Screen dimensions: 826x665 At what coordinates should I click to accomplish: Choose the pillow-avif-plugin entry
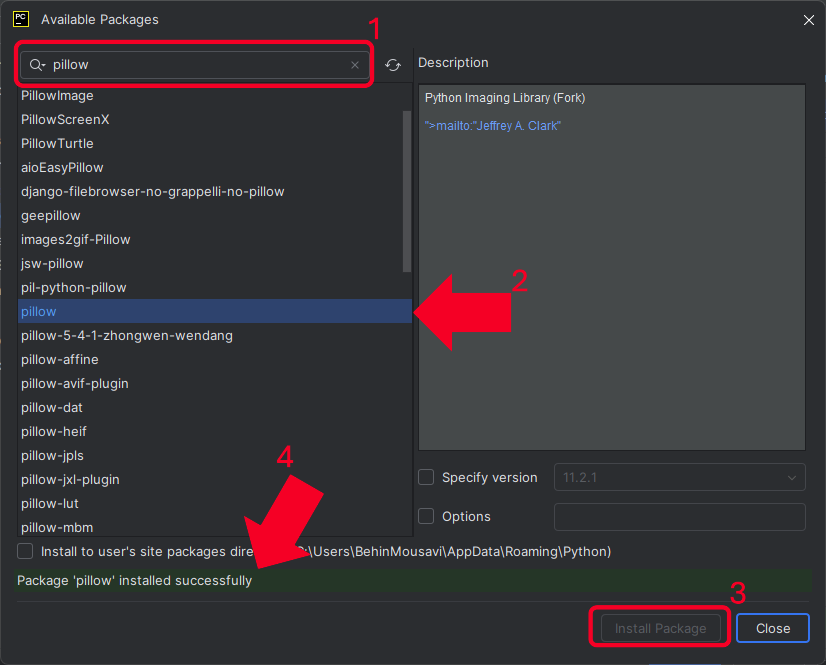tap(75, 384)
